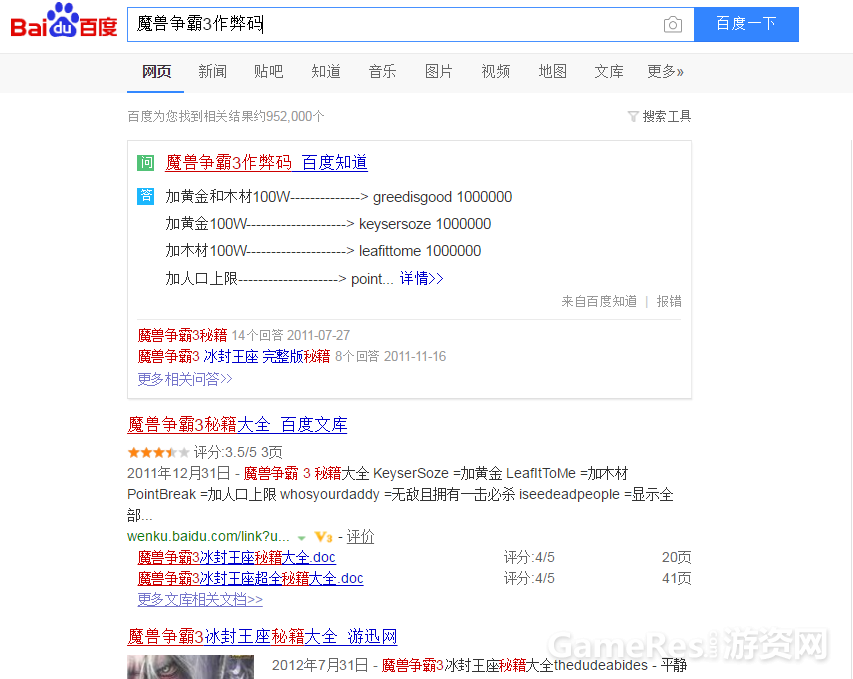
Task: Open the 文库 tab
Action: point(609,71)
